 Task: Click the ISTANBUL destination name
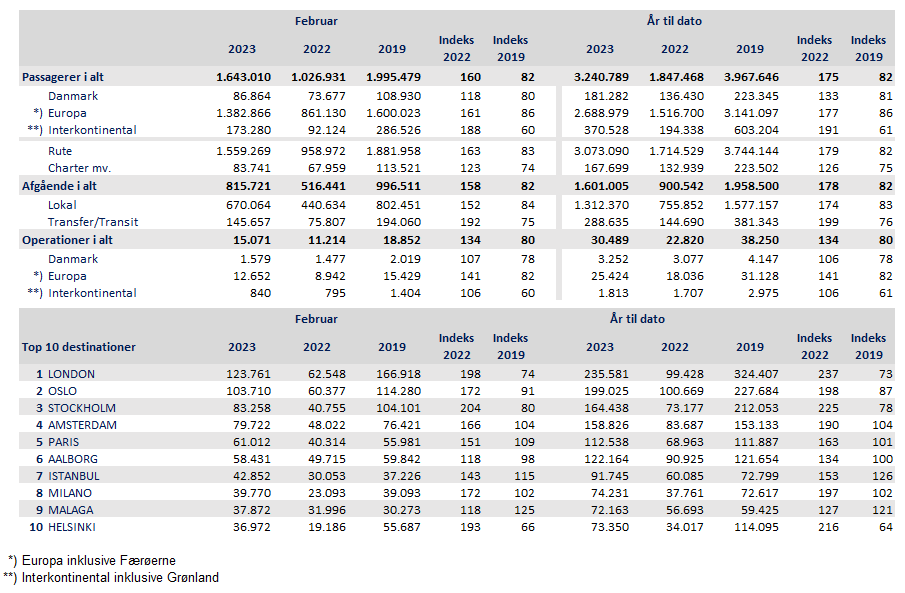(x=76, y=476)
